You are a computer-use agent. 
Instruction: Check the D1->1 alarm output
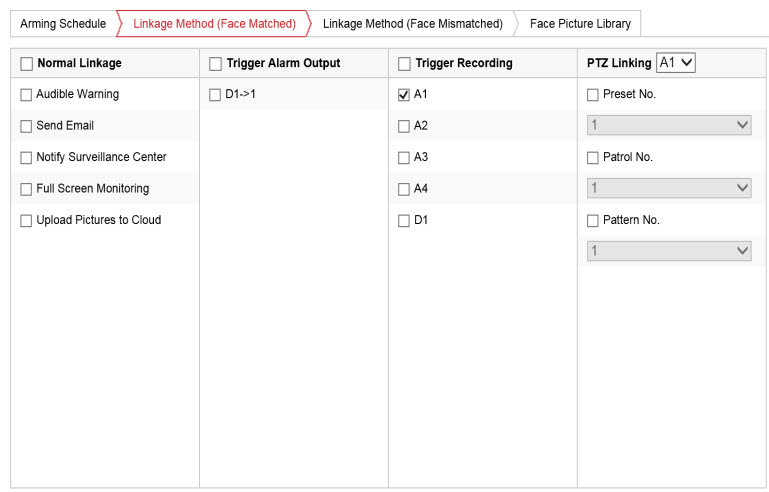(x=215, y=95)
